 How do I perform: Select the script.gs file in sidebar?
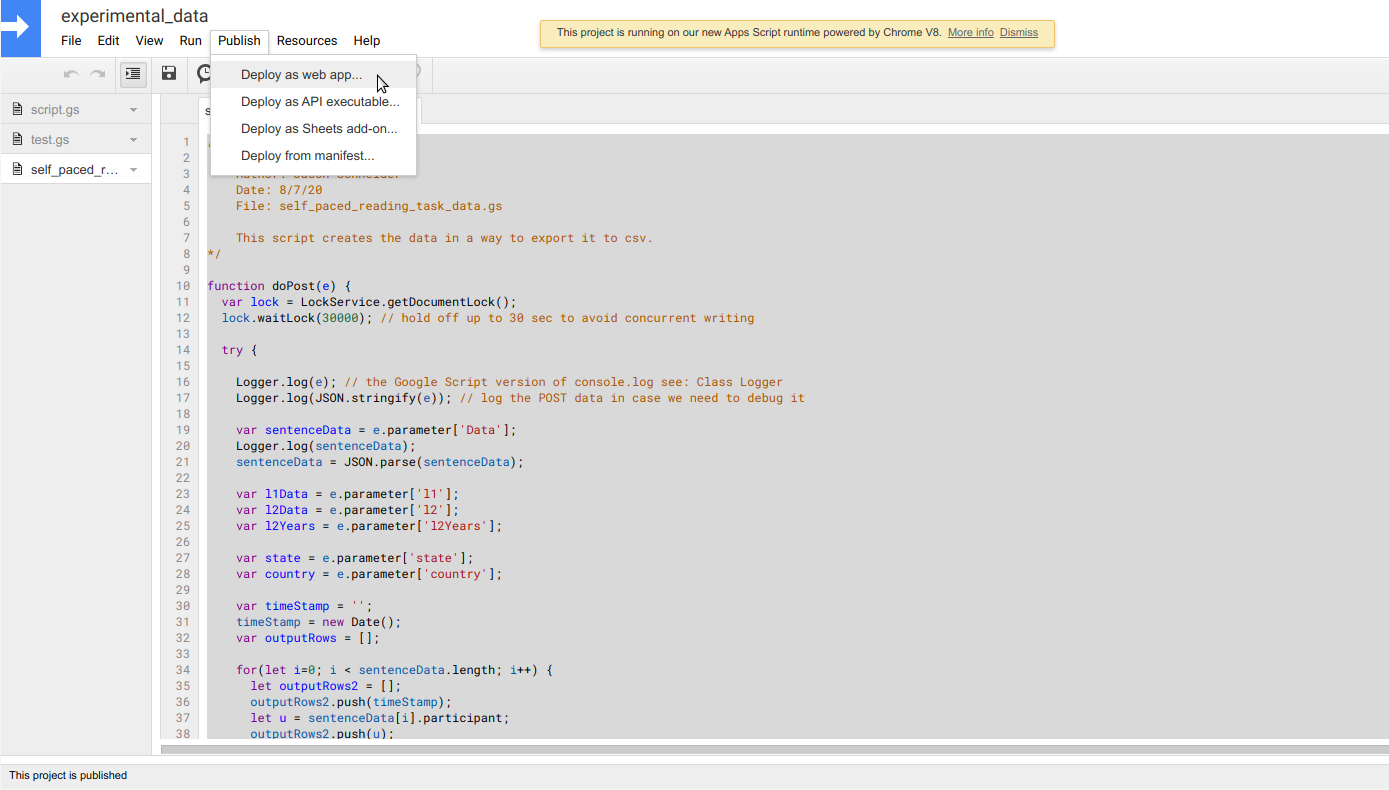76,110
